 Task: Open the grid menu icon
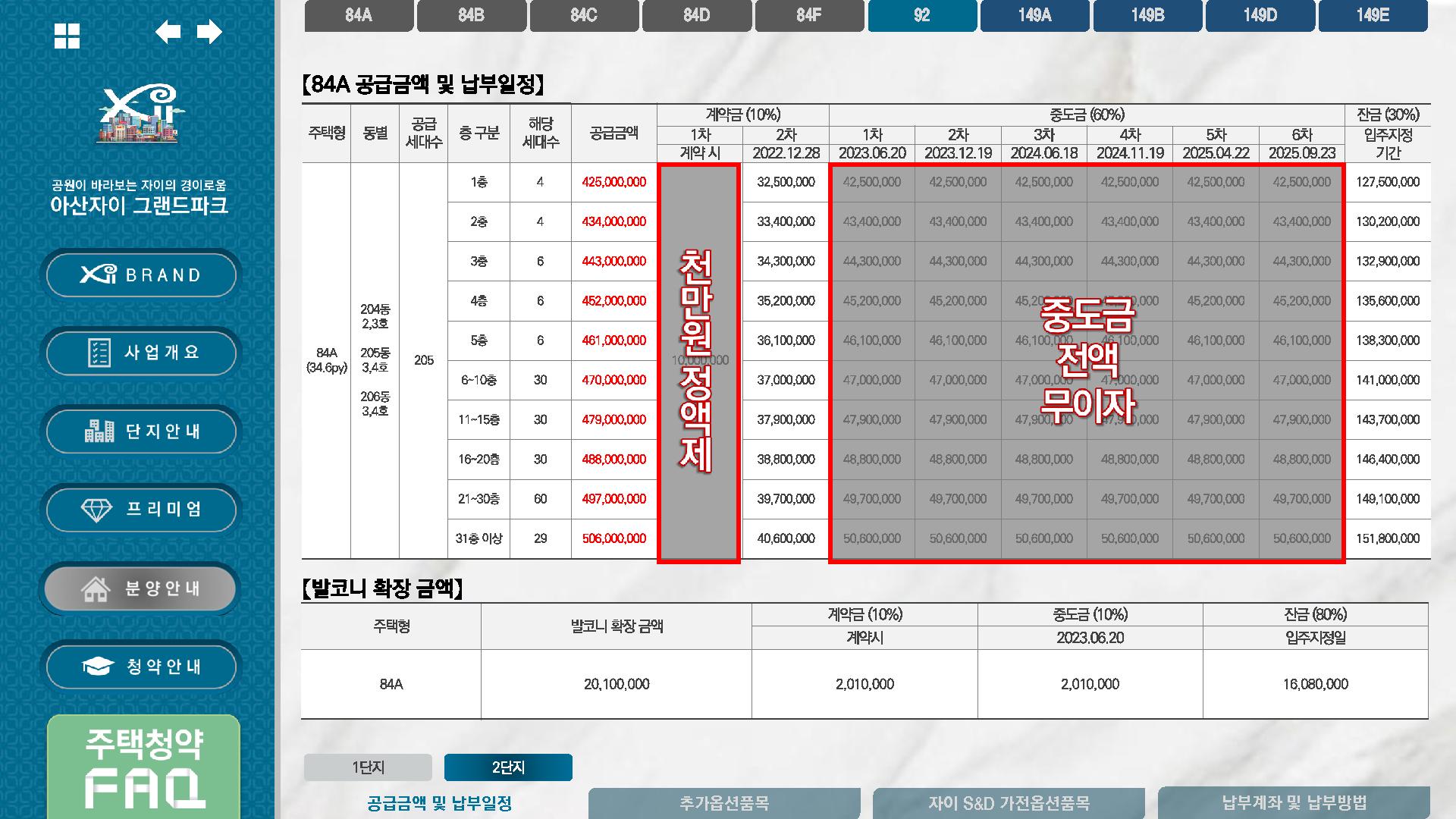(67, 36)
